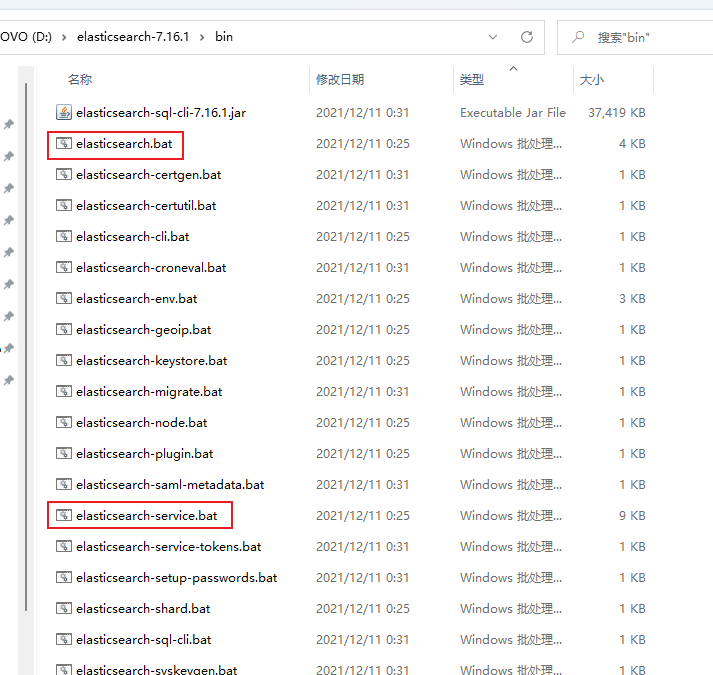Screen dimensions: 713x675
Task: Click the elasticsearch-sql-cli-7.16.1.jar file icon
Action: 64,112
